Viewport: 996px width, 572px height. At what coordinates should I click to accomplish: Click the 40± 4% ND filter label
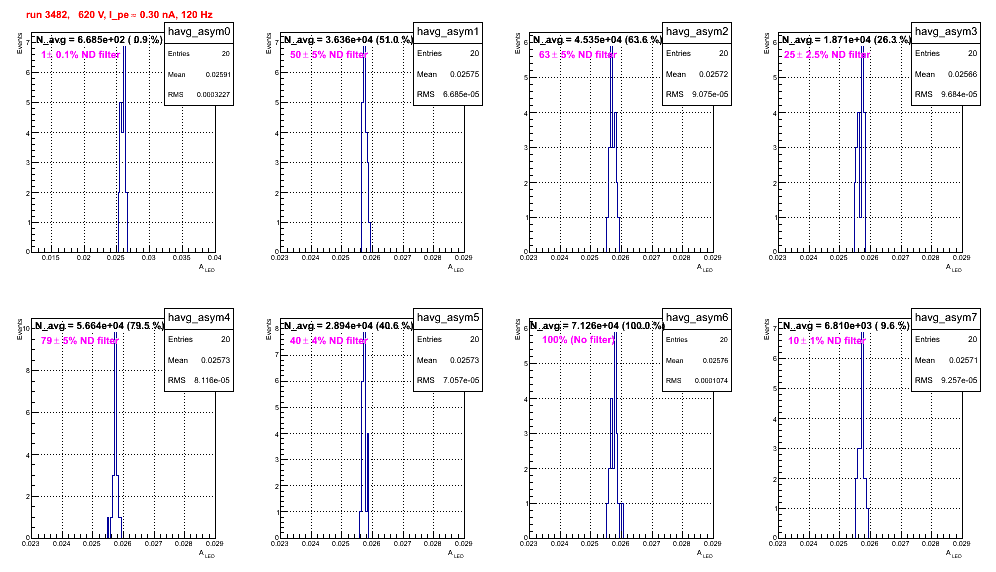click(328, 341)
